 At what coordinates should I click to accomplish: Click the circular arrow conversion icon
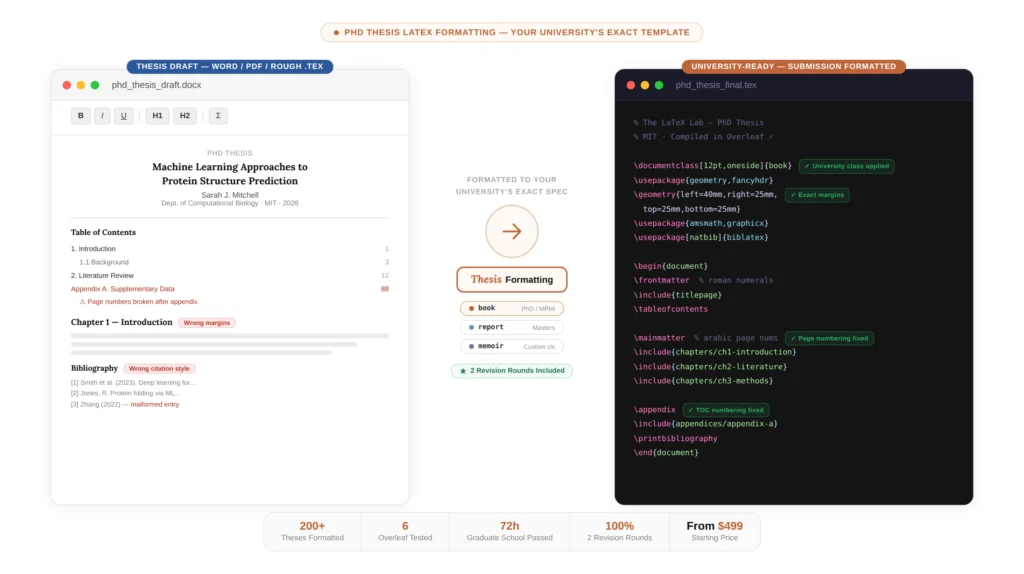coord(512,231)
